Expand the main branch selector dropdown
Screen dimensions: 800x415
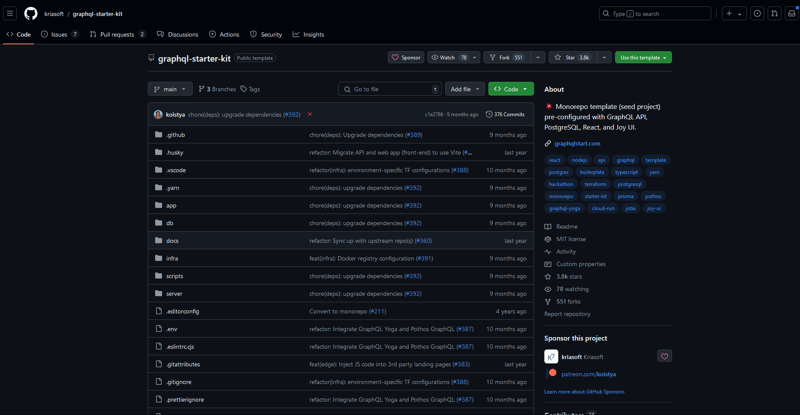coord(170,89)
